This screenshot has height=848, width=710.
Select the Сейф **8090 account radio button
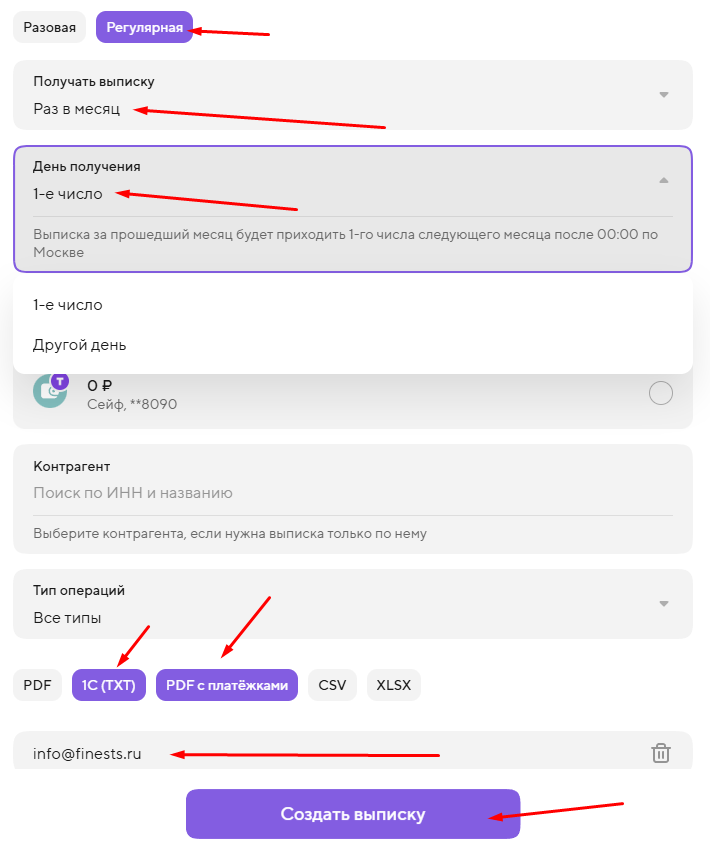tap(661, 394)
